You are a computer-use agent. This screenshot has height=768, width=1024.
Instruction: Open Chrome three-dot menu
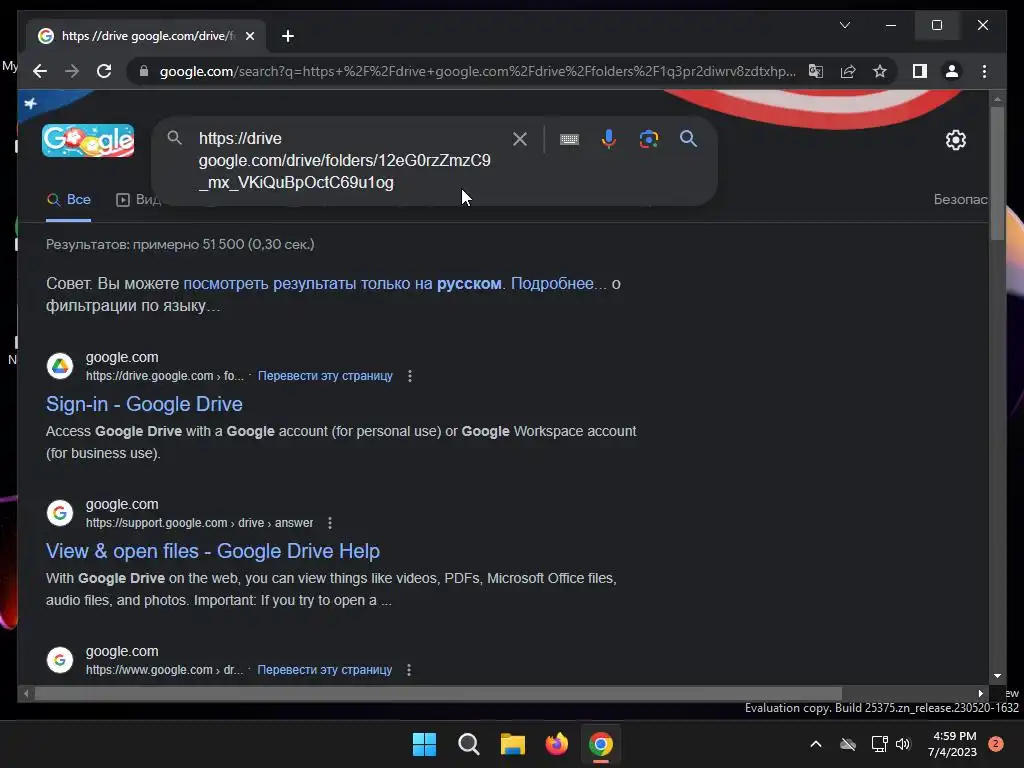[x=984, y=71]
